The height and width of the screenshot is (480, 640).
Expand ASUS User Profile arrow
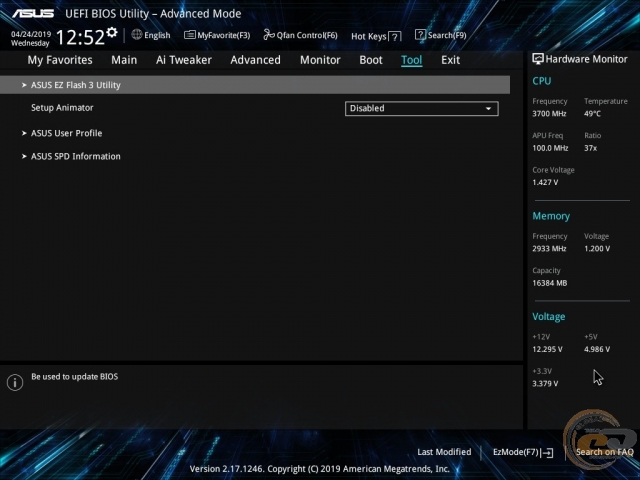(24, 133)
